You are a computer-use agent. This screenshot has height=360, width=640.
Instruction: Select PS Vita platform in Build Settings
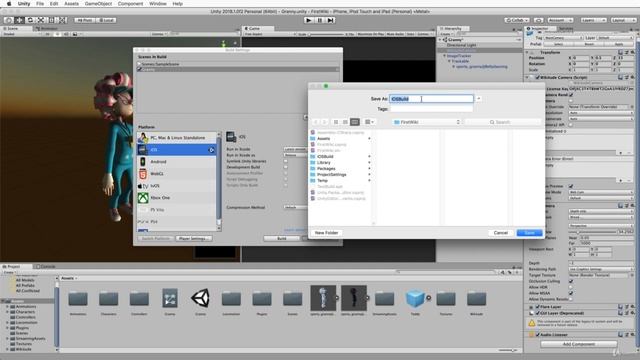tap(177, 209)
